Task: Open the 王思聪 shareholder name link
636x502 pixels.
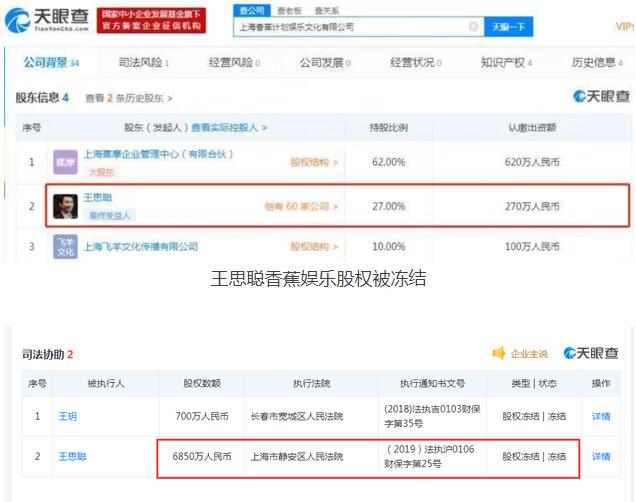Action: (x=98, y=198)
